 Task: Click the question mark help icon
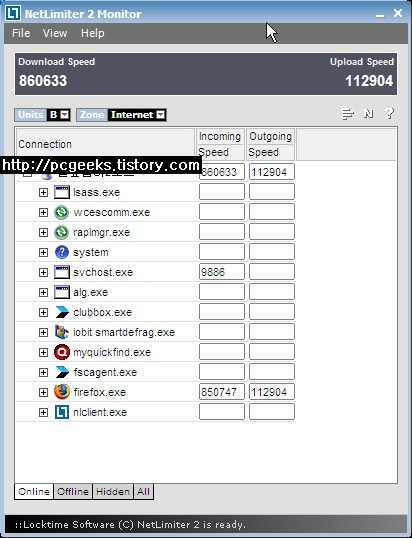click(x=390, y=113)
